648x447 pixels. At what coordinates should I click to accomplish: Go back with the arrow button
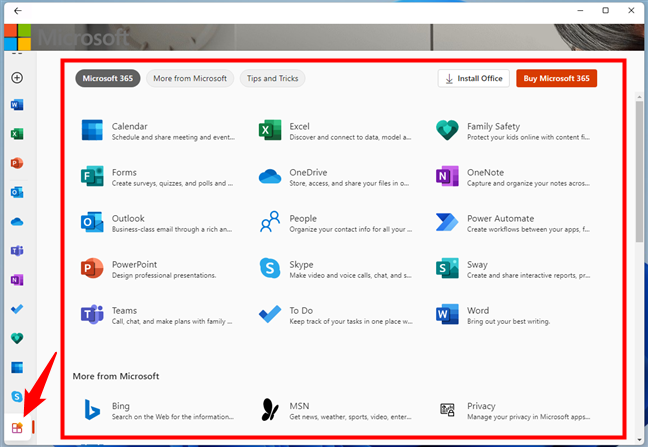tap(17, 11)
